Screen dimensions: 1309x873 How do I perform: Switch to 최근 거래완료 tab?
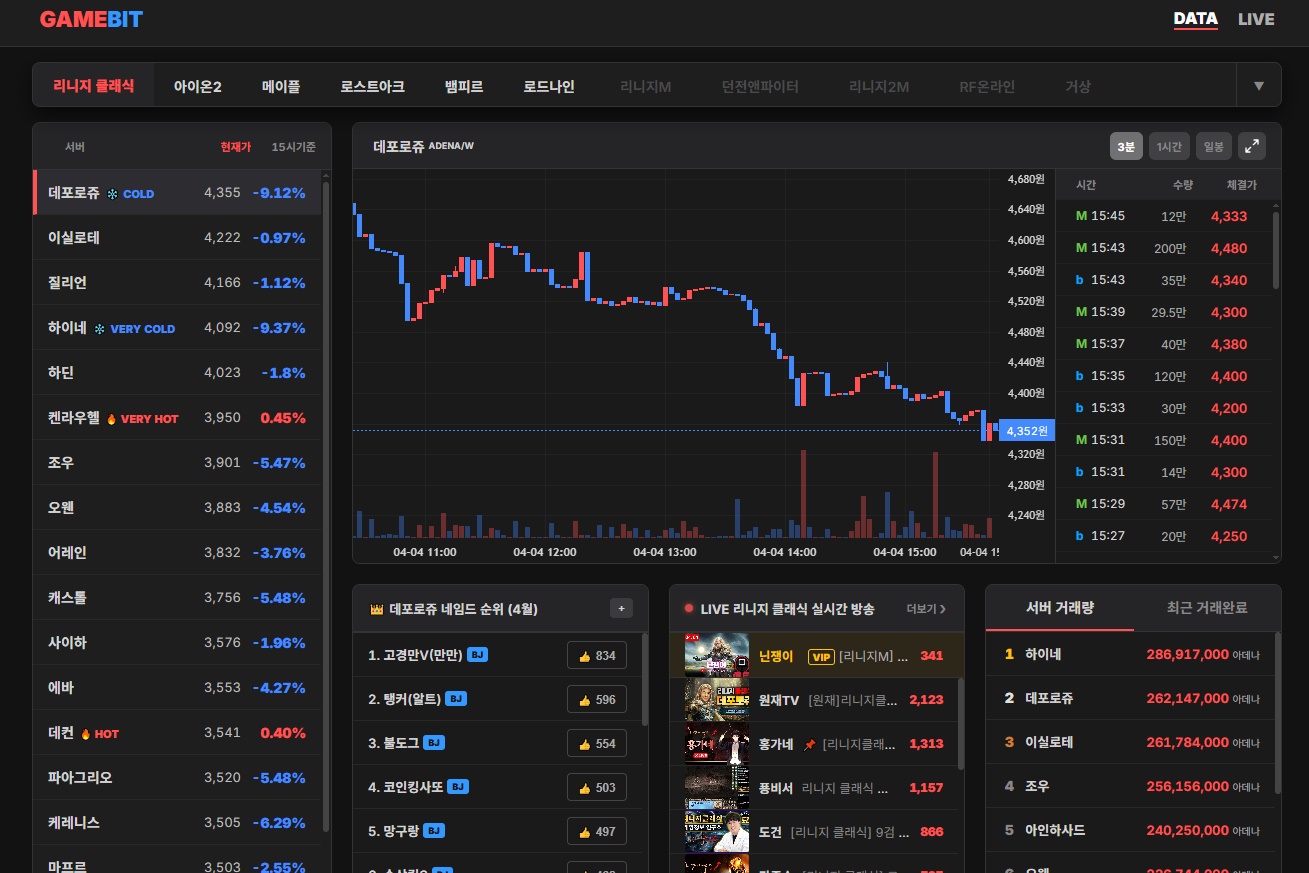coord(1207,608)
